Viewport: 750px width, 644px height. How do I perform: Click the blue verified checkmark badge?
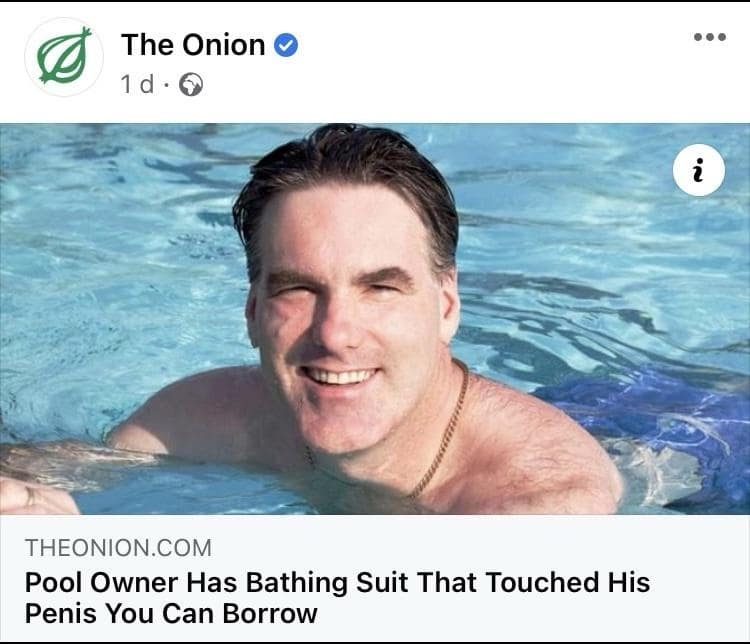pos(286,46)
